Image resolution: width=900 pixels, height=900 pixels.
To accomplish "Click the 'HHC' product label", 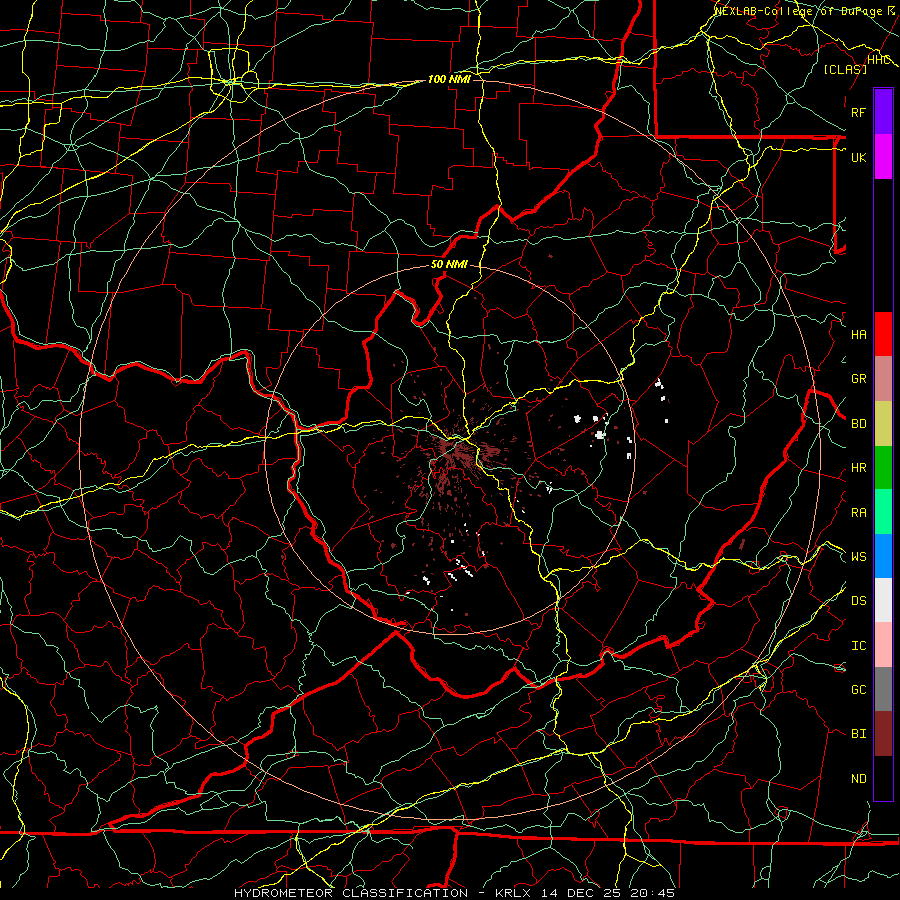I will (879, 60).
